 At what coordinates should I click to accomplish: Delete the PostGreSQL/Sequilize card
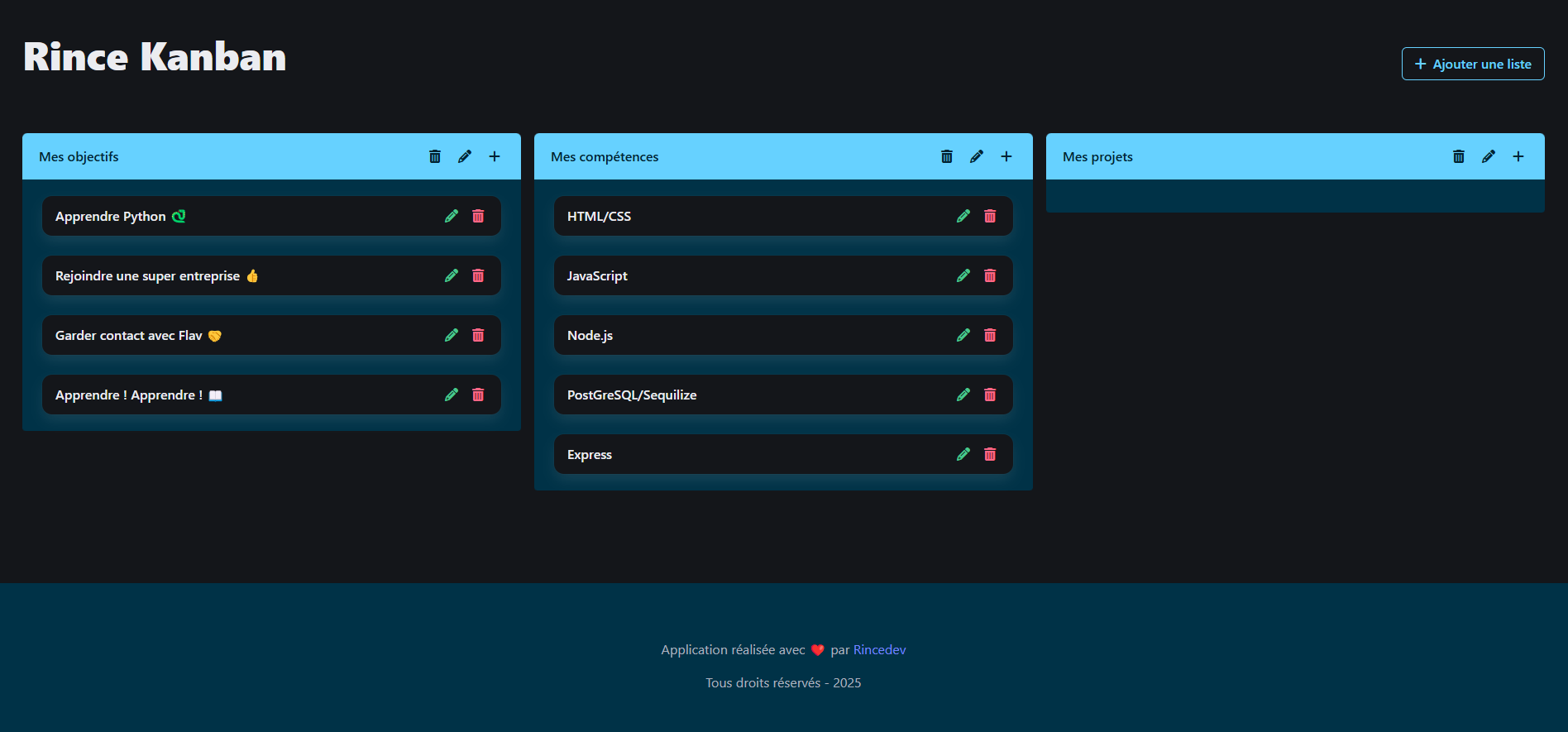[x=990, y=395]
